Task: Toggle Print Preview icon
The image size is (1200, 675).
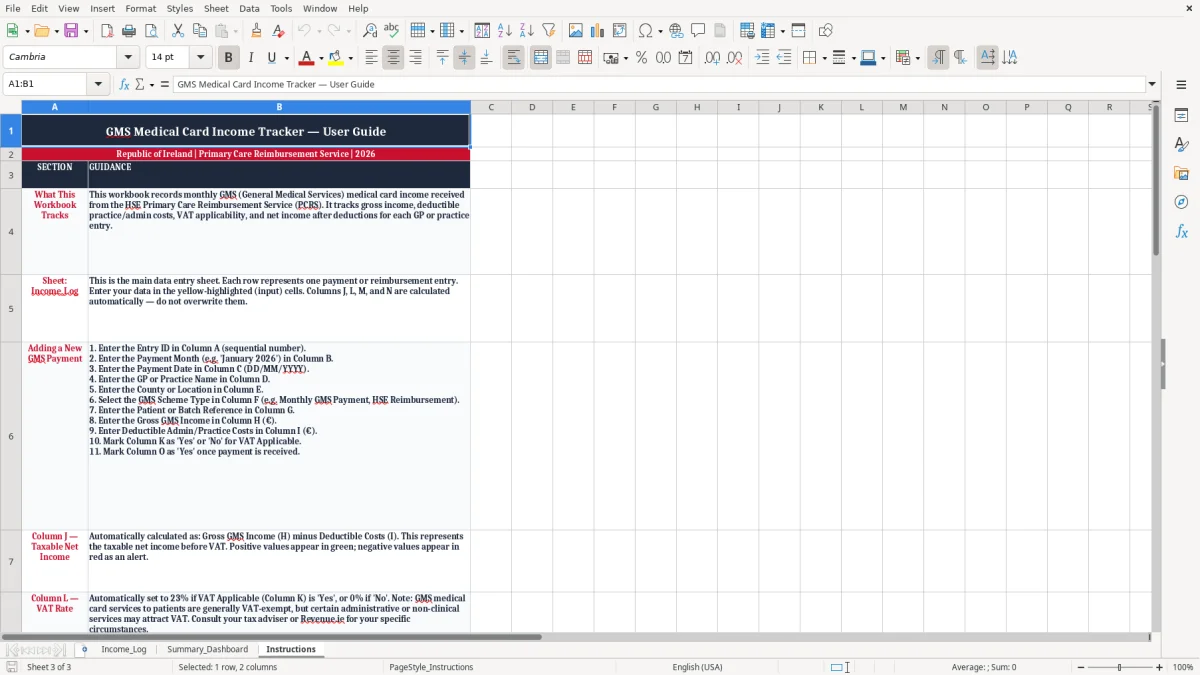Action: click(150, 31)
